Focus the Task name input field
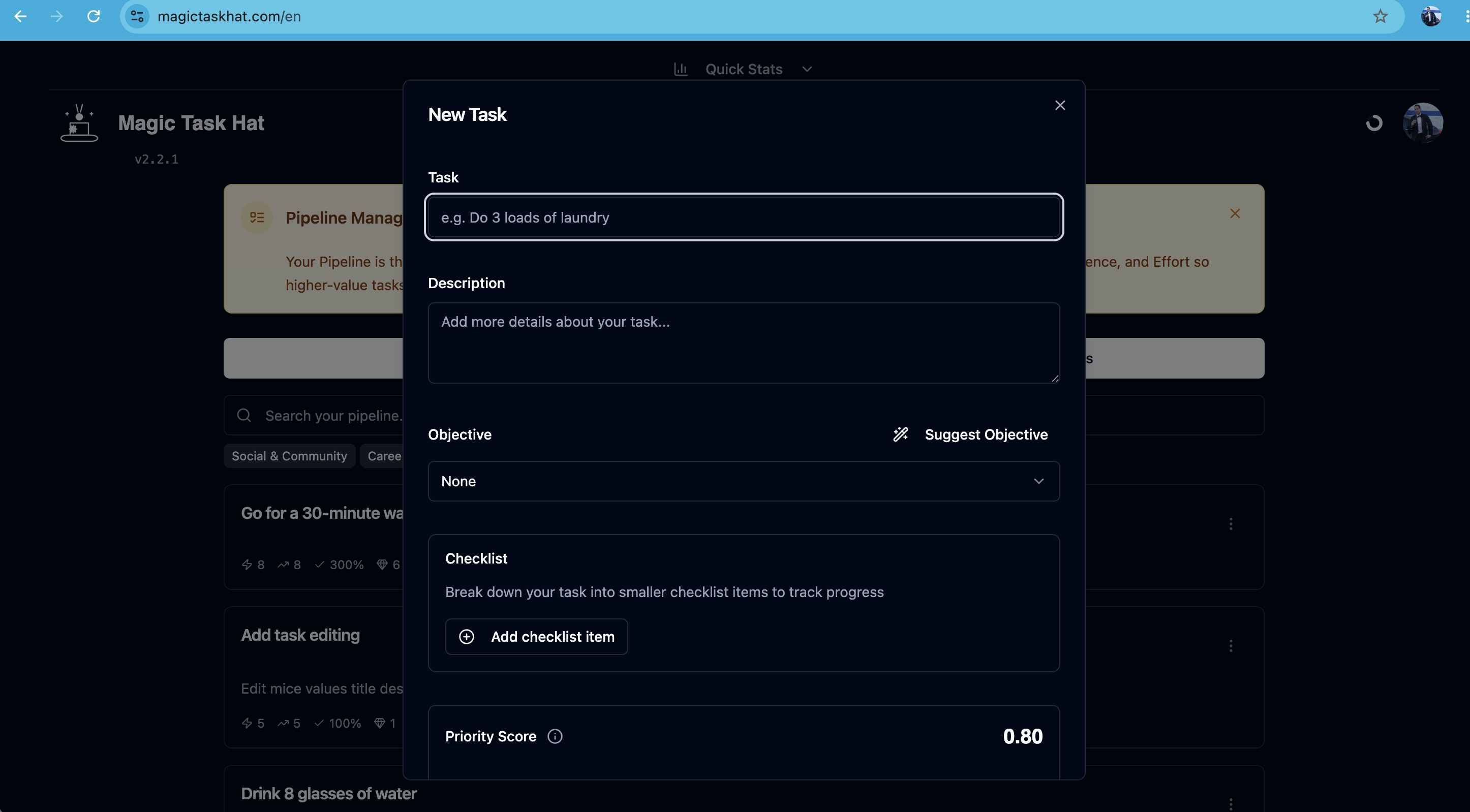The height and width of the screenshot is (812, 1470). 744,217
